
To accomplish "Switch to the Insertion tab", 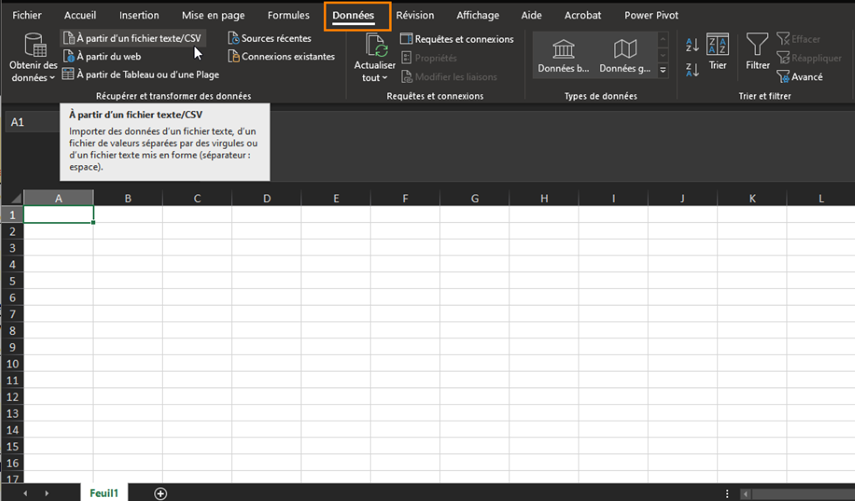I will [x=139, y=15].
